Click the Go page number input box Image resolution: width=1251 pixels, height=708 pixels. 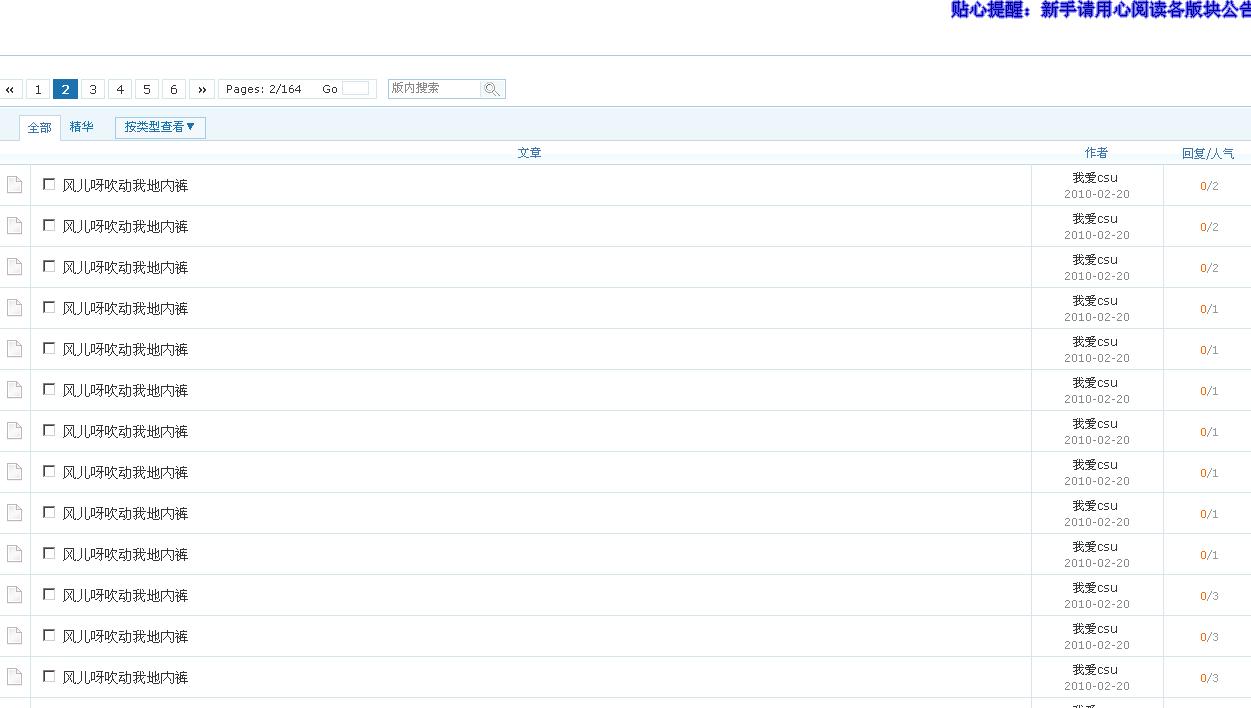tap(355, 89)
